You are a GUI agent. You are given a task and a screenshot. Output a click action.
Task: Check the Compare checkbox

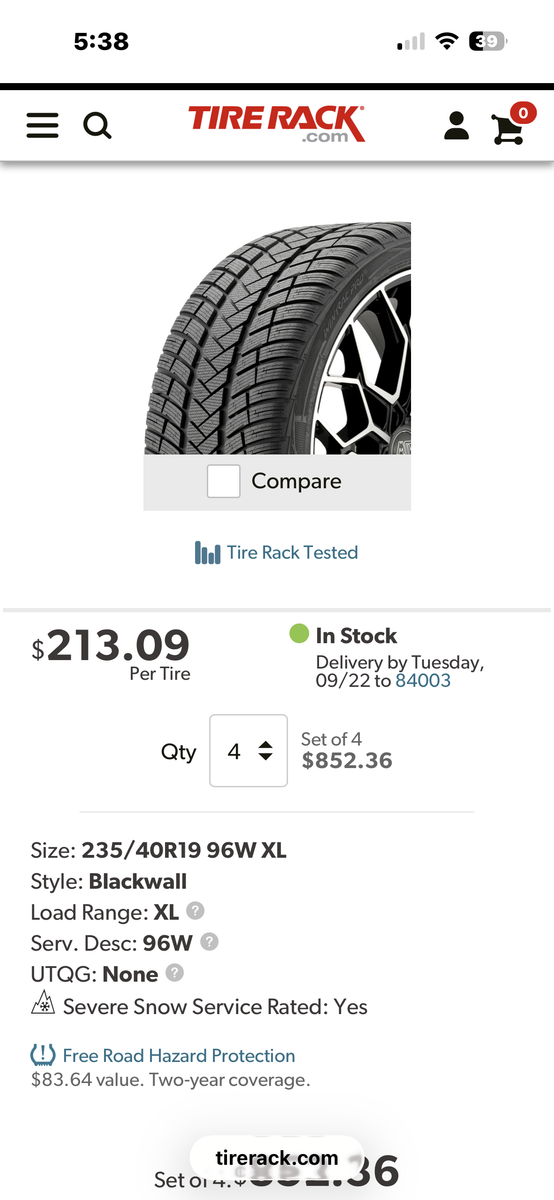(x=224, y=481)
